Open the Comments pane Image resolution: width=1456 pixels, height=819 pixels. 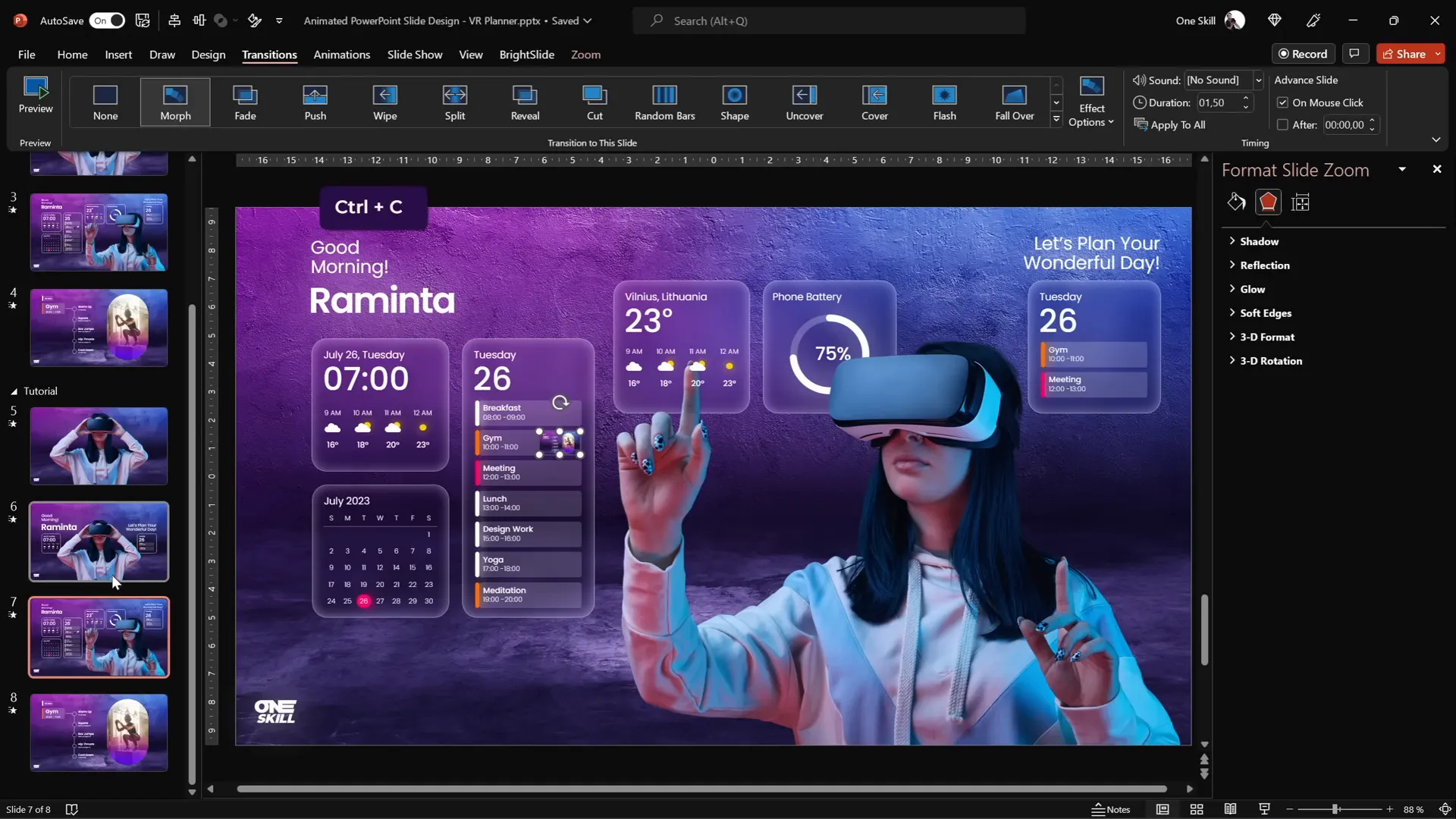[x=1354, y=54]
